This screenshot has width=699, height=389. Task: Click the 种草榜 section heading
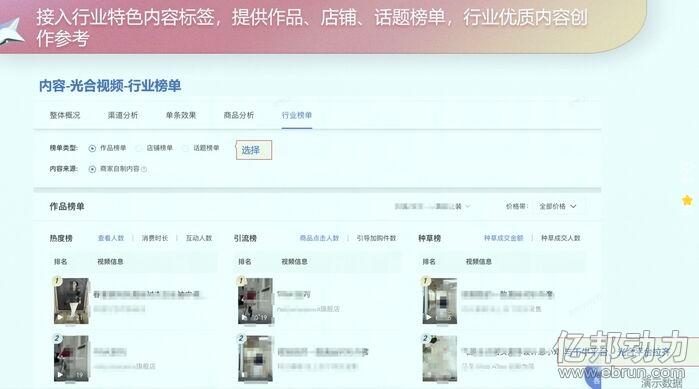(x=429, y=238)
